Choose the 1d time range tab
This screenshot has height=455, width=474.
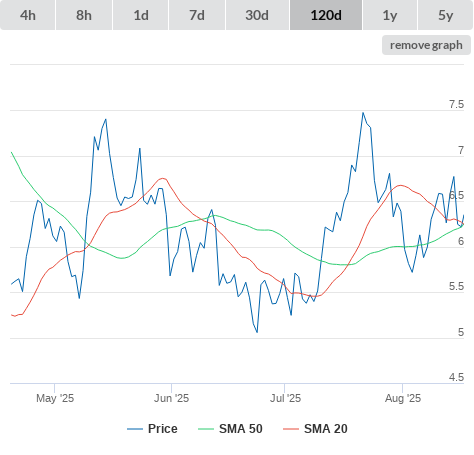(x=141, y=15)
